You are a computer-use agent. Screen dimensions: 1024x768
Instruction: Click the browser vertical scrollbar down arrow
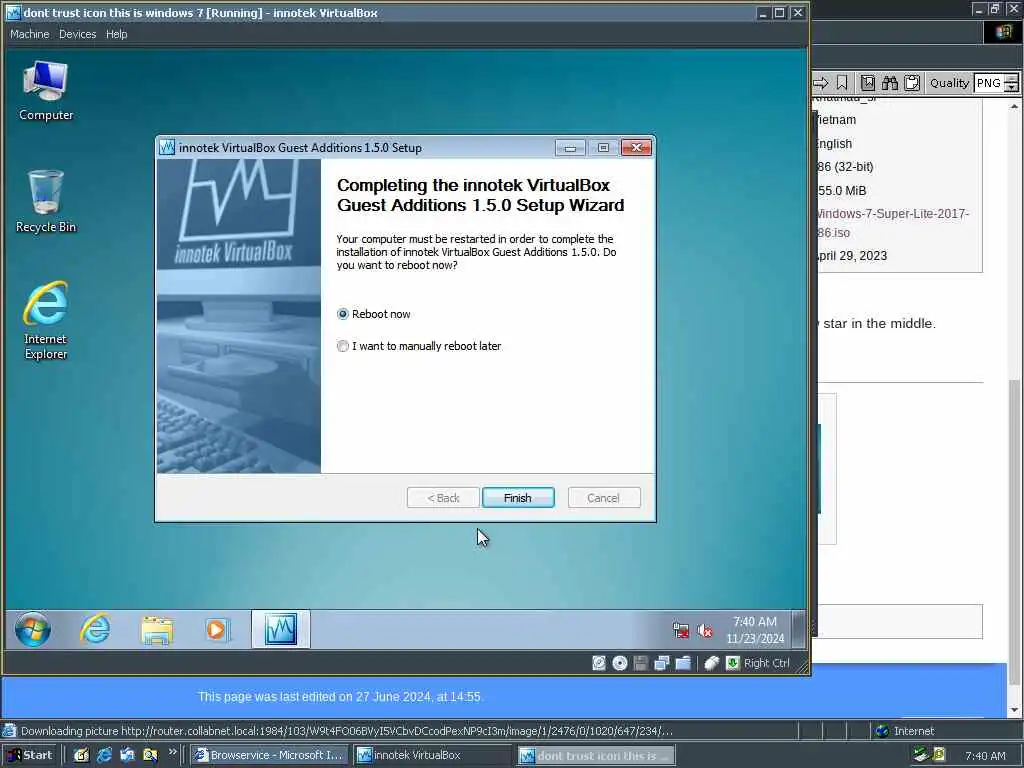(1014, 710)
